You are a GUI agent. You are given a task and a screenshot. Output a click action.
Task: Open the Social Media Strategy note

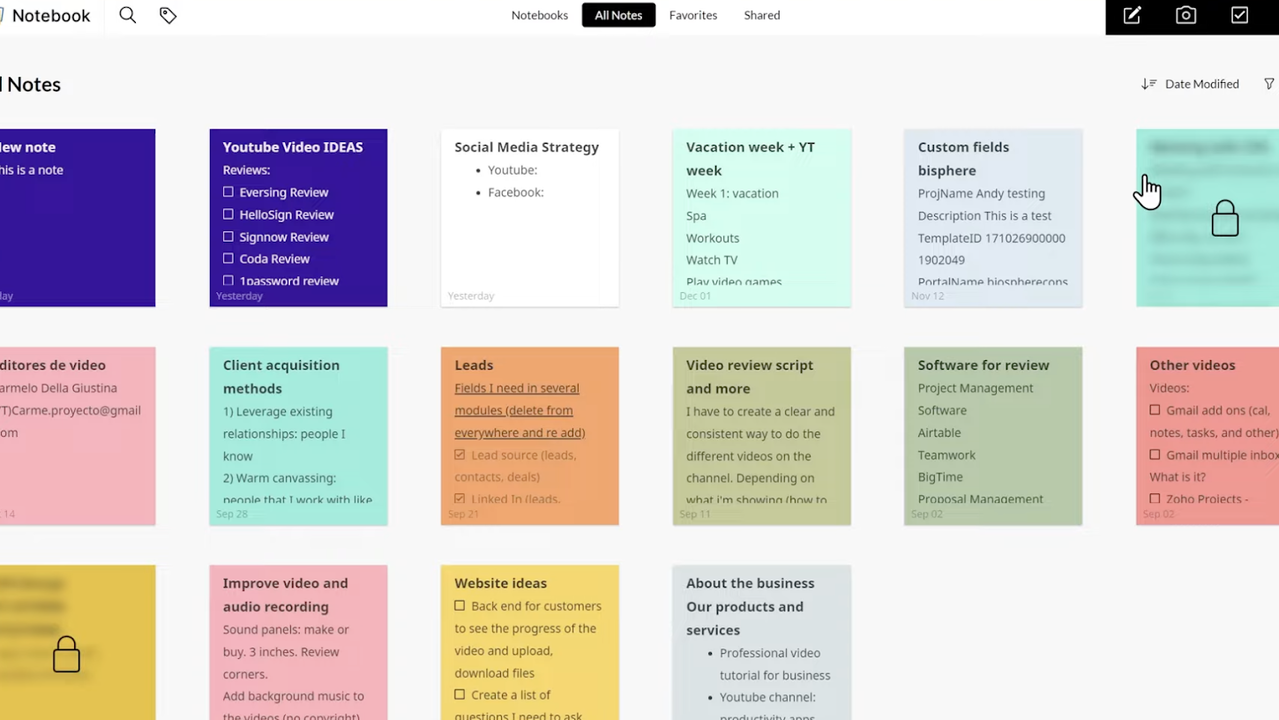529,230
